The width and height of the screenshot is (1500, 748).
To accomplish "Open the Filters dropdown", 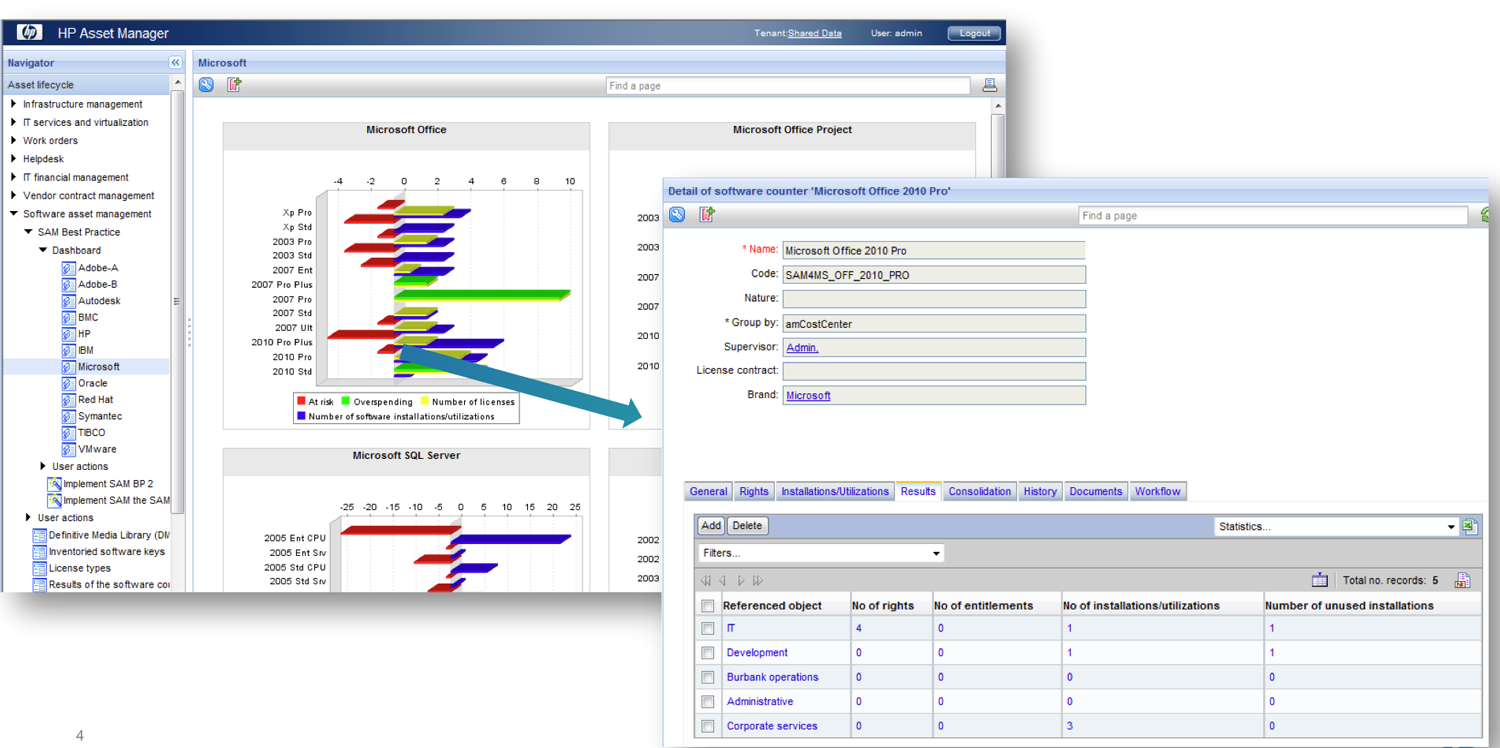I will [x=821, y=553].
